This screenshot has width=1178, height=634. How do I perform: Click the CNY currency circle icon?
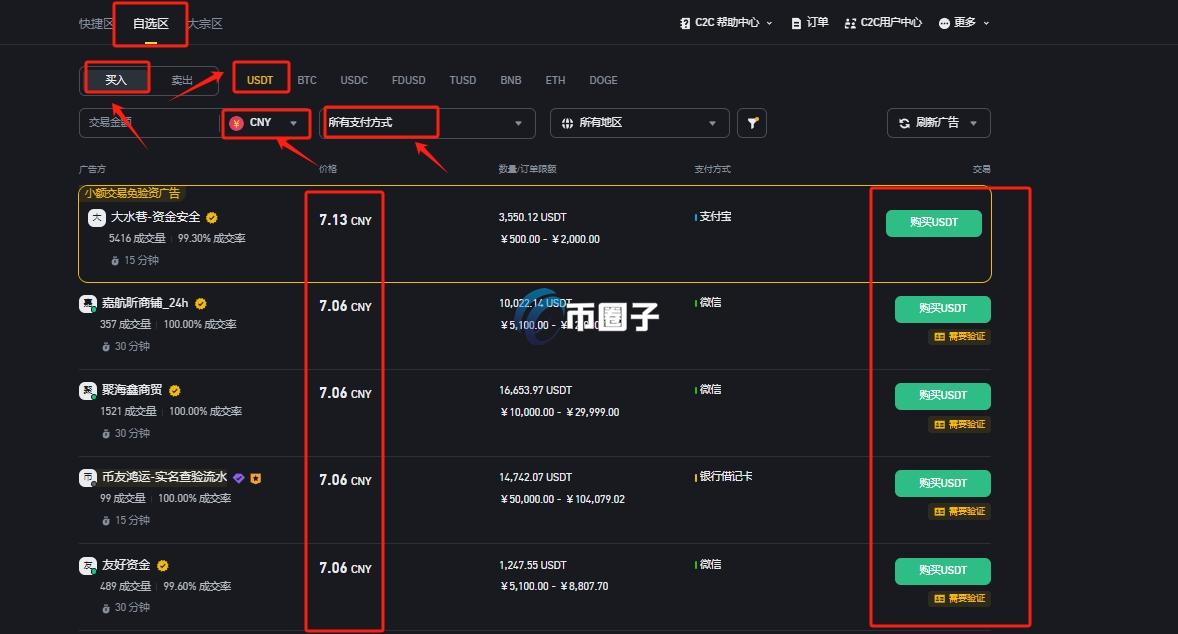[x=236, y=122]
